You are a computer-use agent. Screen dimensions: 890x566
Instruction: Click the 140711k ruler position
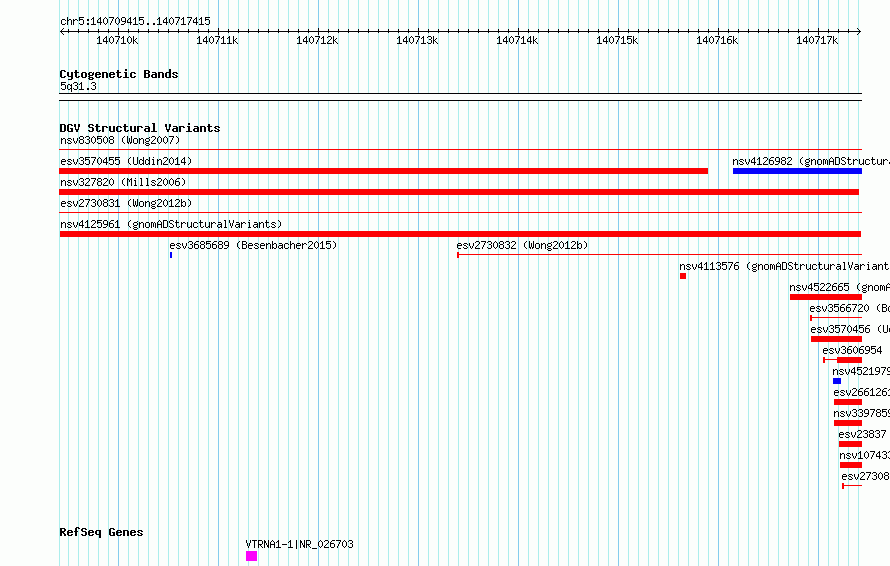[217, 40]
